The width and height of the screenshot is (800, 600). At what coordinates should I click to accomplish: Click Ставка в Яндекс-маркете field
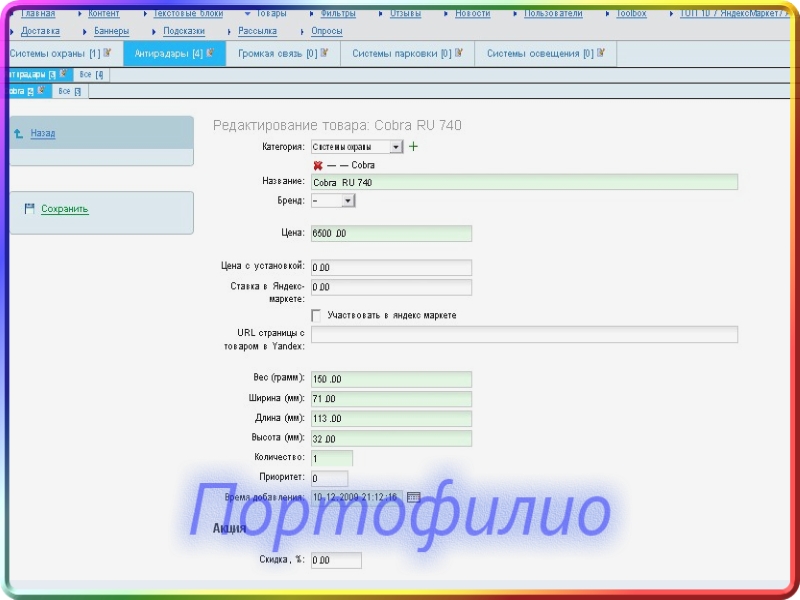(391, 287)
